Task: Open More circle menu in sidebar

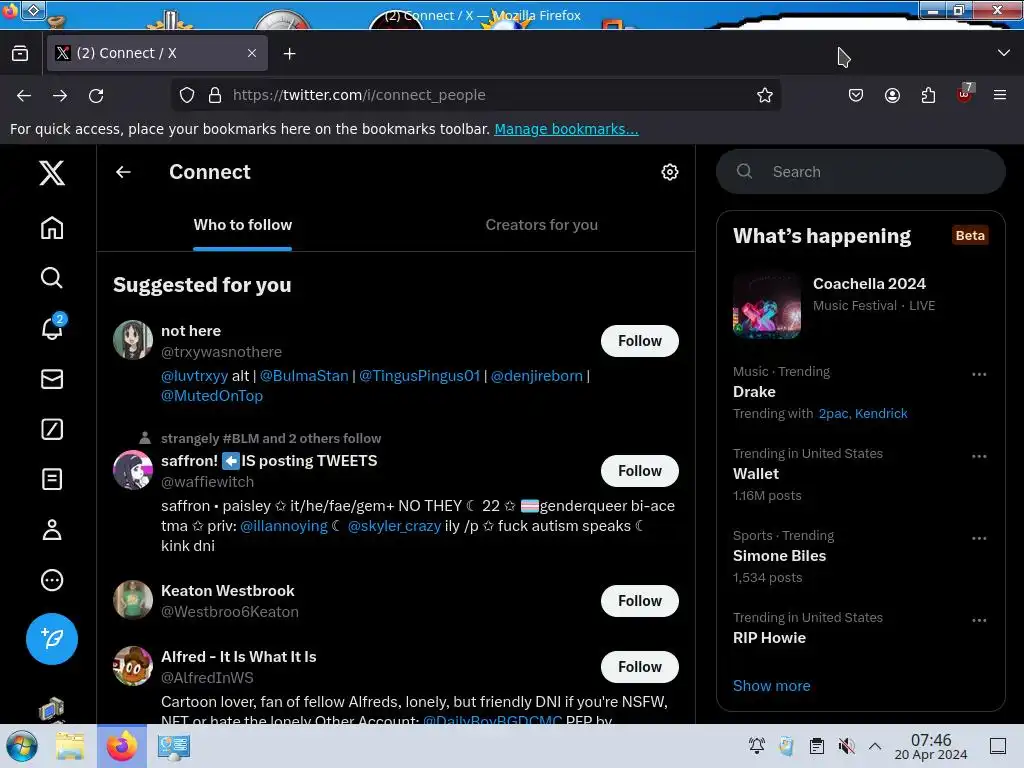Action: (52, 580)
